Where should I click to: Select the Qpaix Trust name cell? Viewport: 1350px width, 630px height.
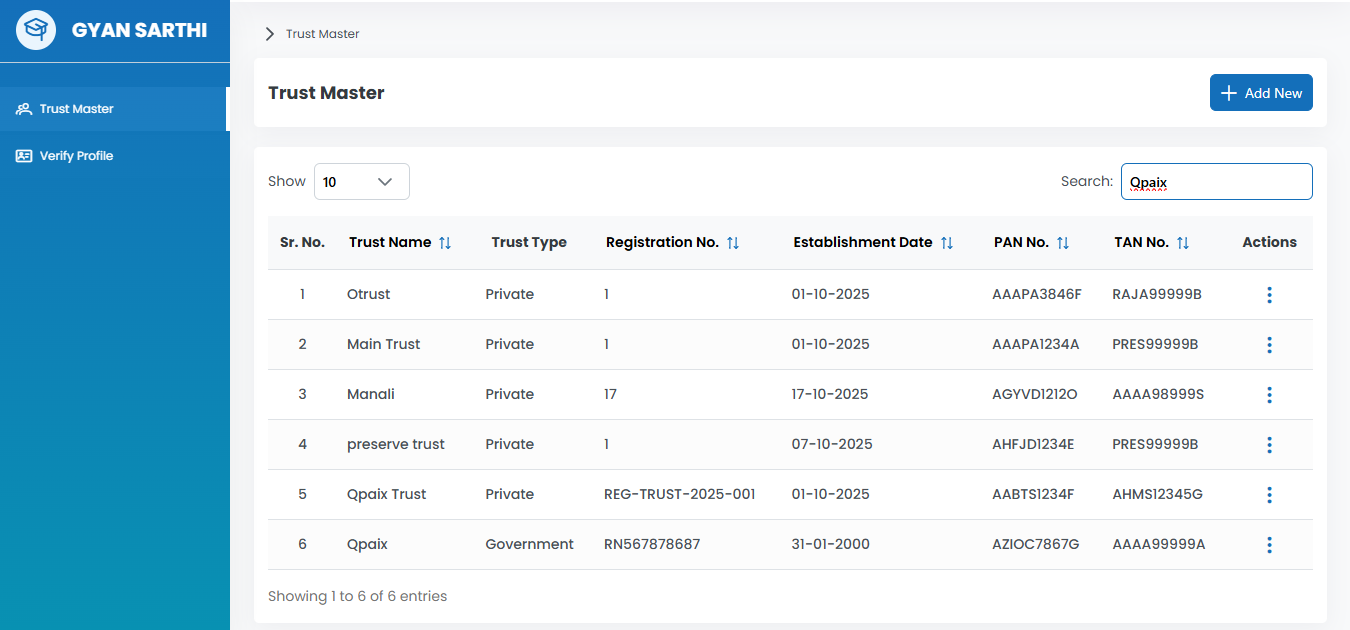386,494
